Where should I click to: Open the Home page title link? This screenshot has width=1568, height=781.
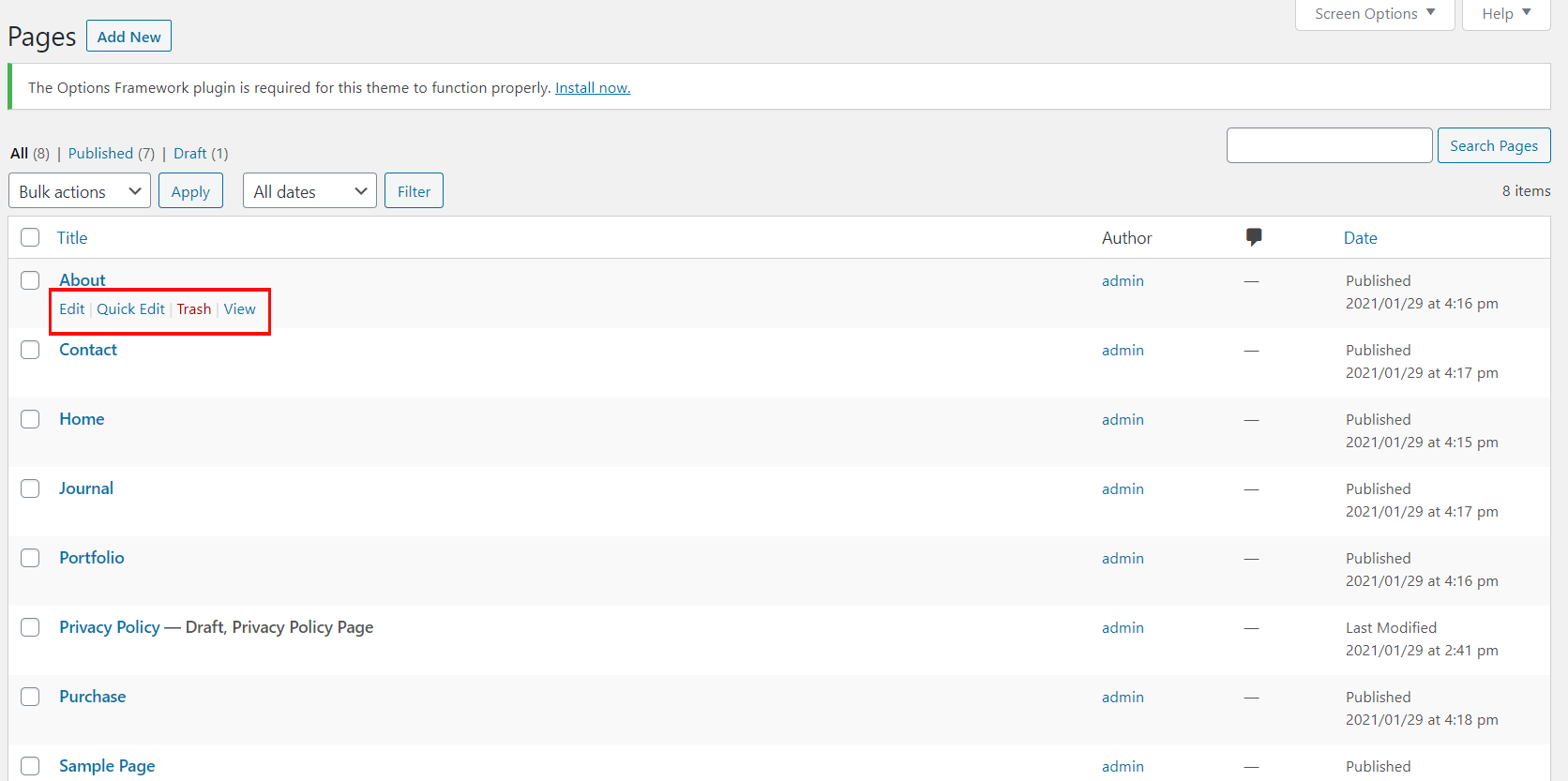(82, 419)
